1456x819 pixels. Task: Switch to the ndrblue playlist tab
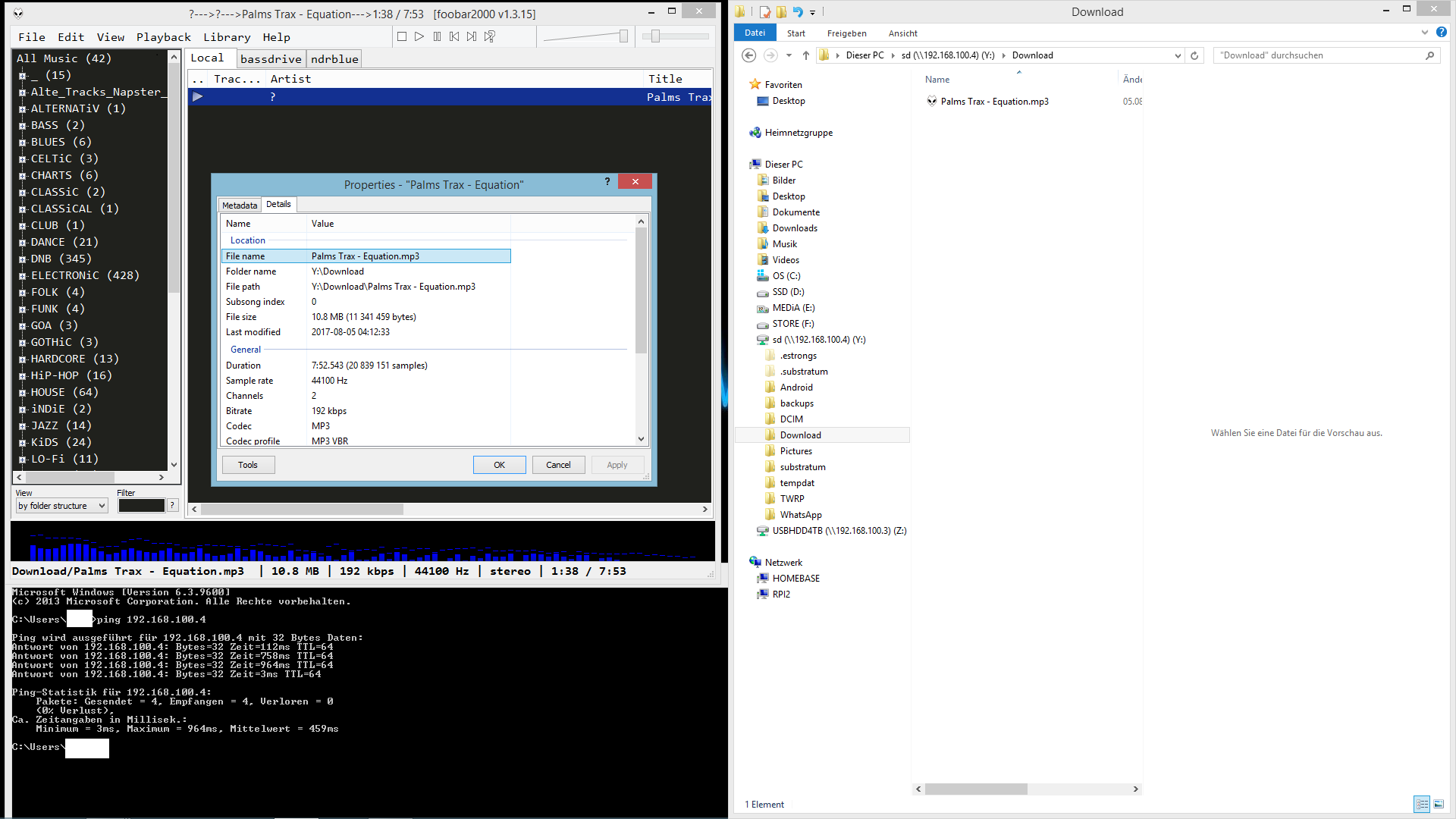[x=334, y=59]
